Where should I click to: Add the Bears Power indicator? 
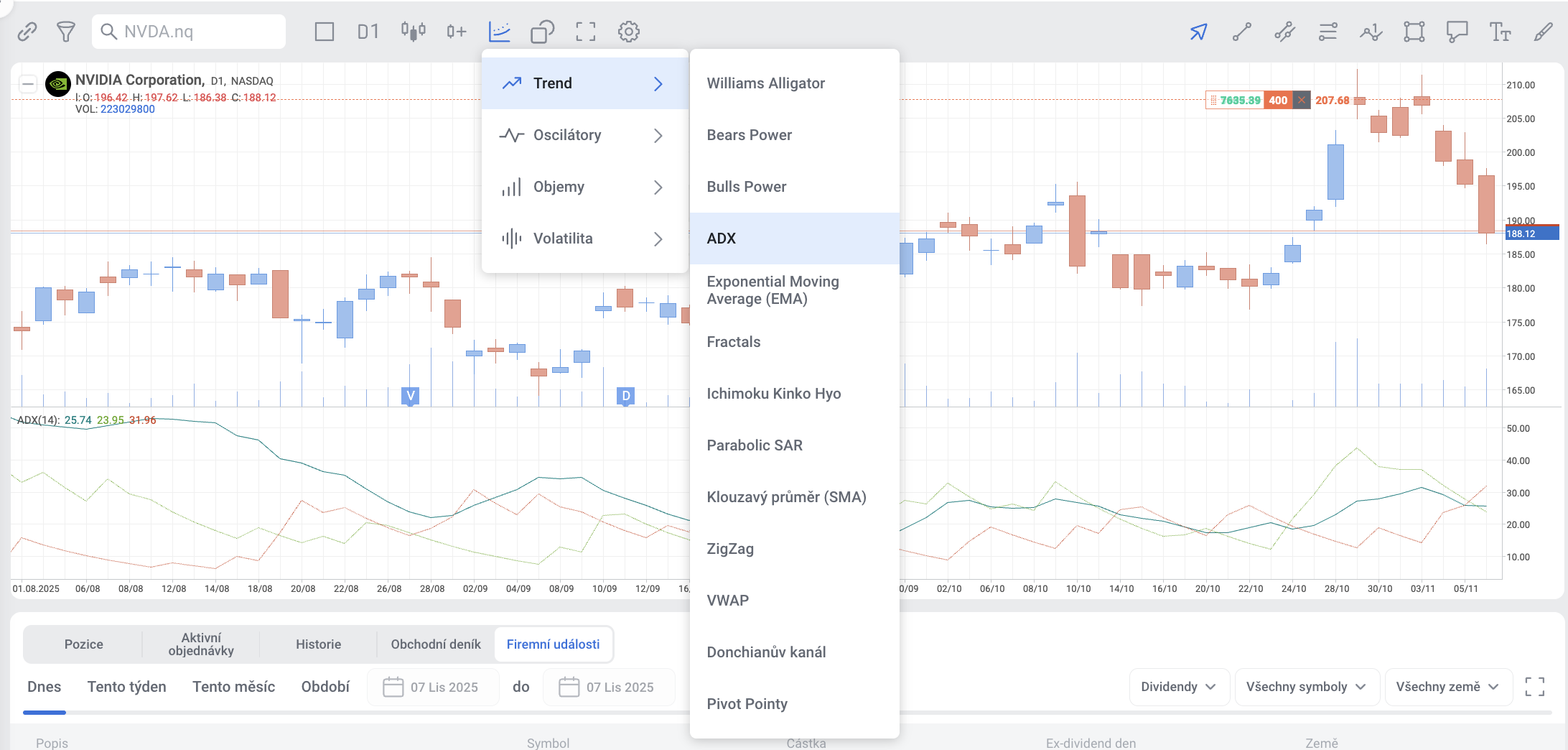click(x=795, y=135)
